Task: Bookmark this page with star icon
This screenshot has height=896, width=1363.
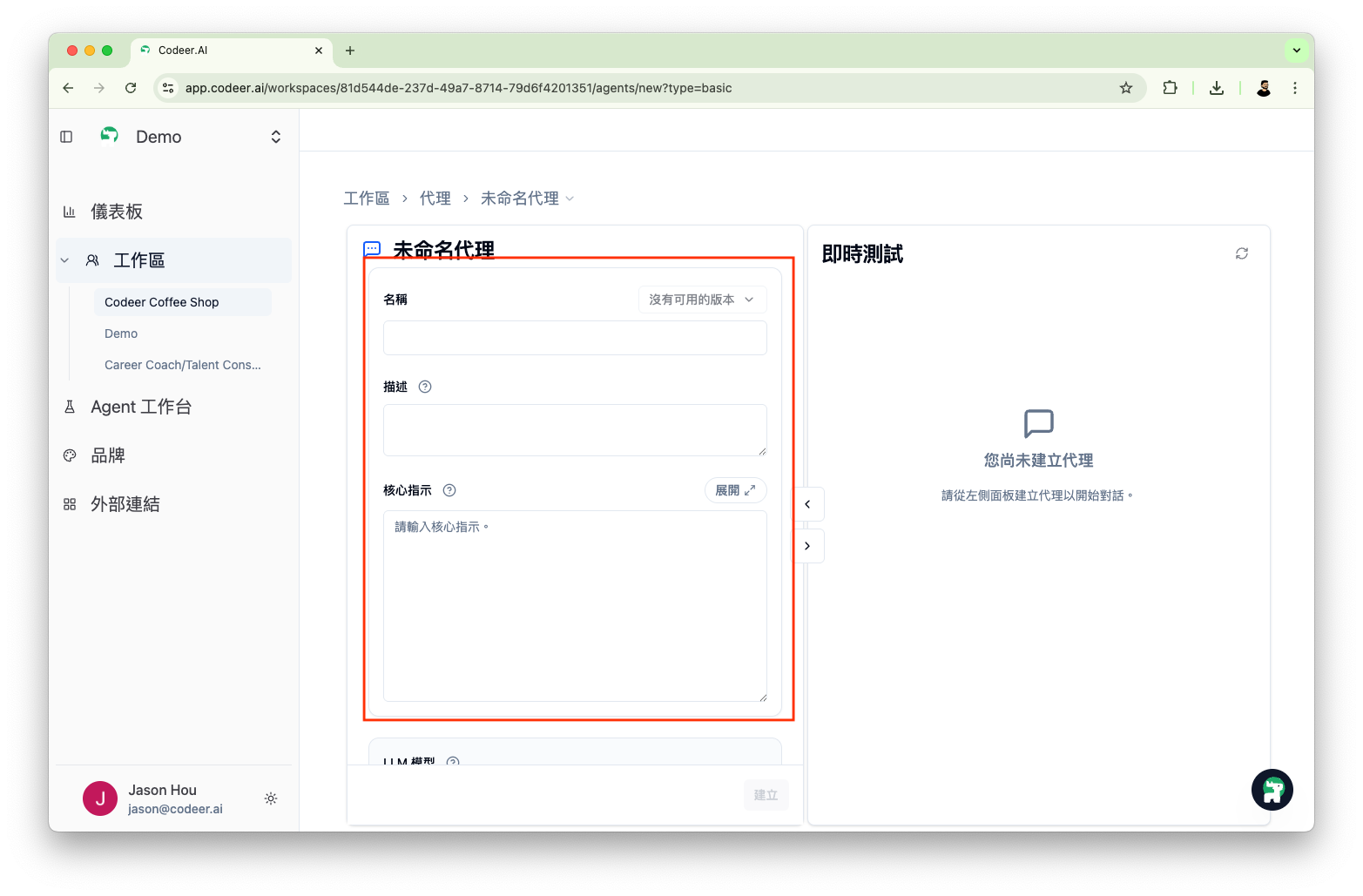Action: tap(1126, 88)
